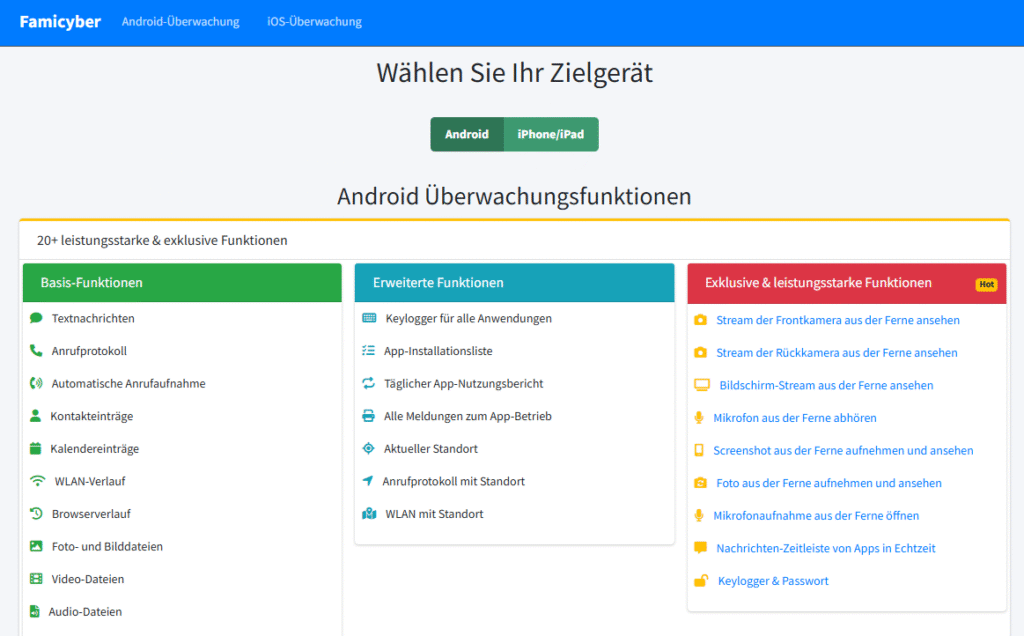Click the 20+ leistungsstarke & exklusive Funktionen text

coord(162,240)
